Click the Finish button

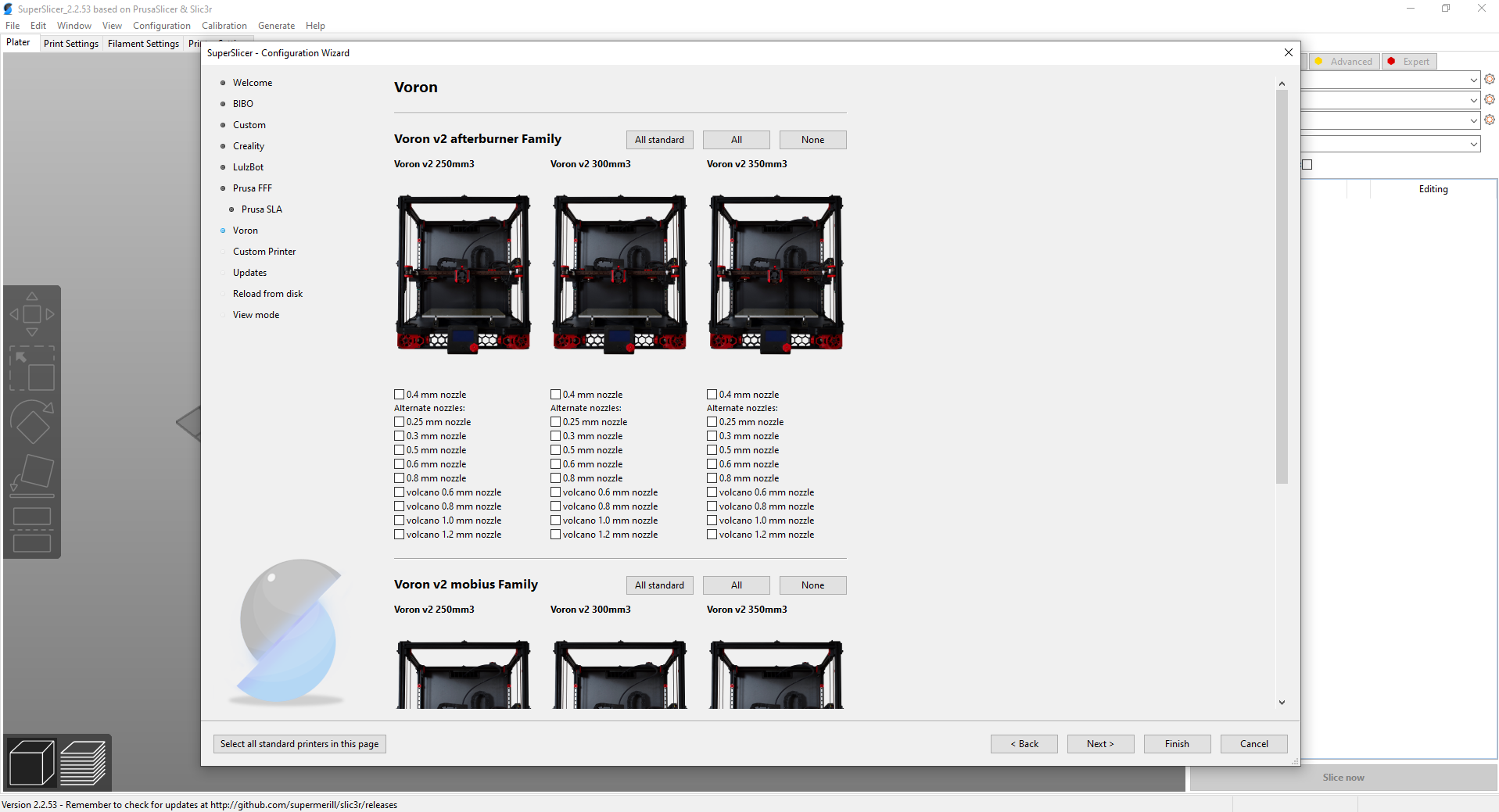(1178, 744)
